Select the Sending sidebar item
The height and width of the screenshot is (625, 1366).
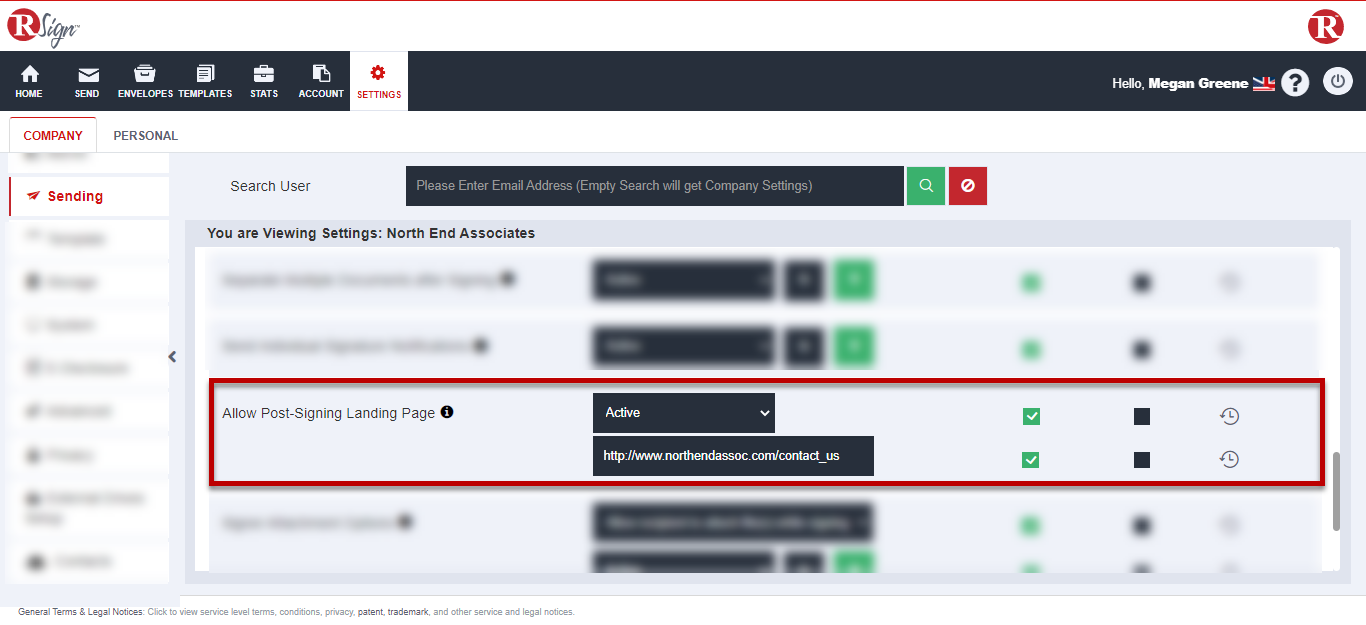click(75, 196)
